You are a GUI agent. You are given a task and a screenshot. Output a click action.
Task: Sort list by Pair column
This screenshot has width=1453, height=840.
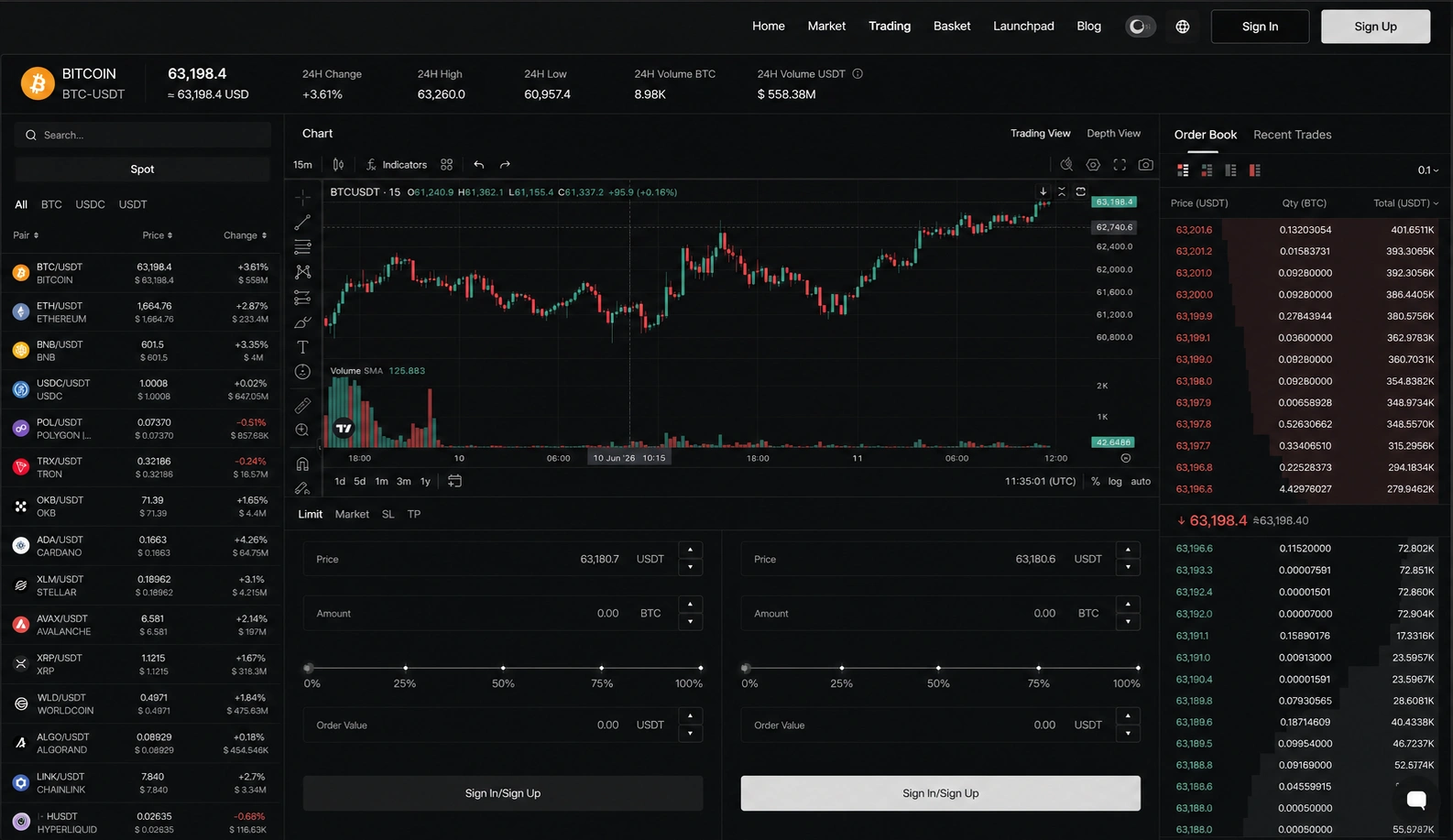(x=26, y=235)
